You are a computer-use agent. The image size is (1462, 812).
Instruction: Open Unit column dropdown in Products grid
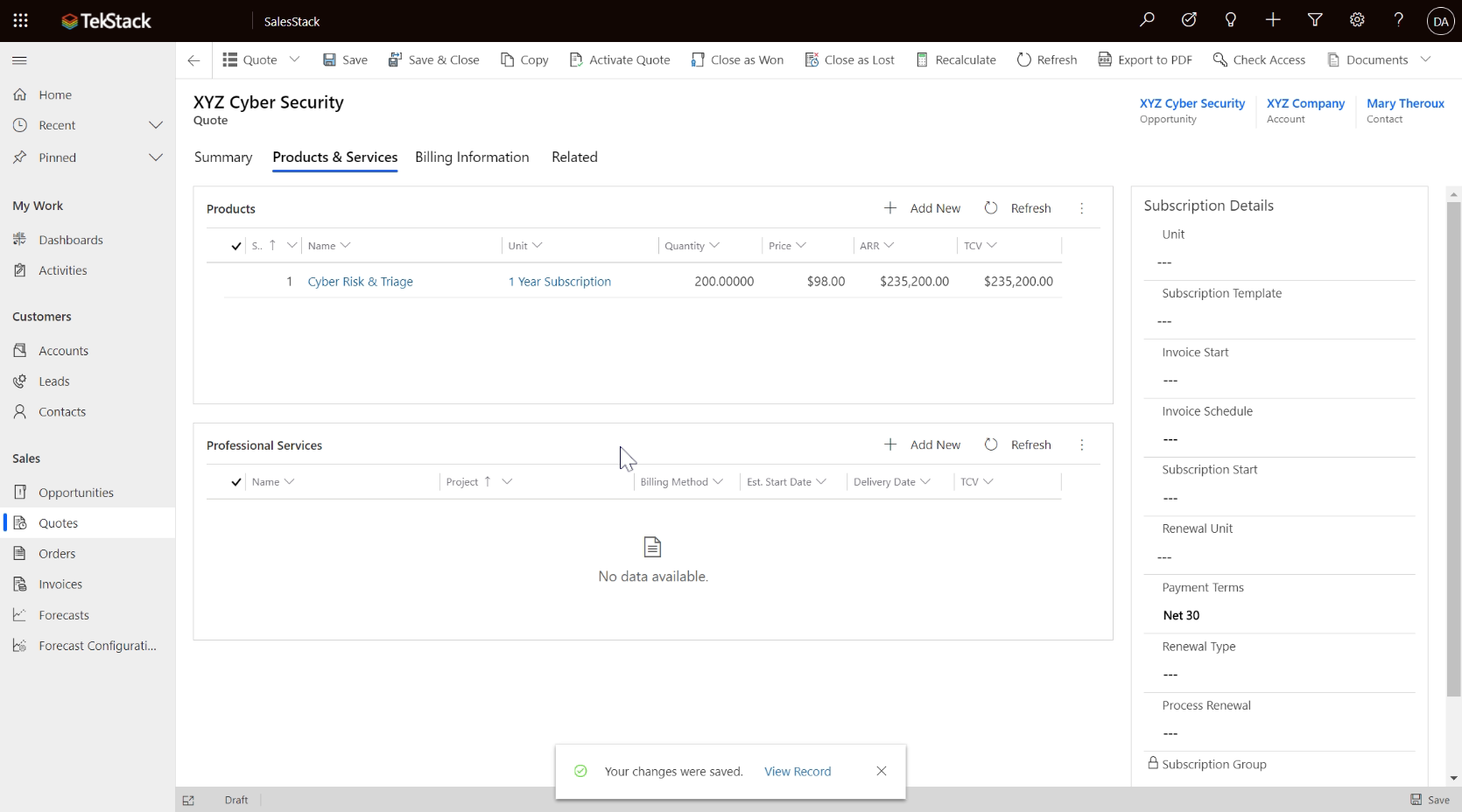point(537,246)
